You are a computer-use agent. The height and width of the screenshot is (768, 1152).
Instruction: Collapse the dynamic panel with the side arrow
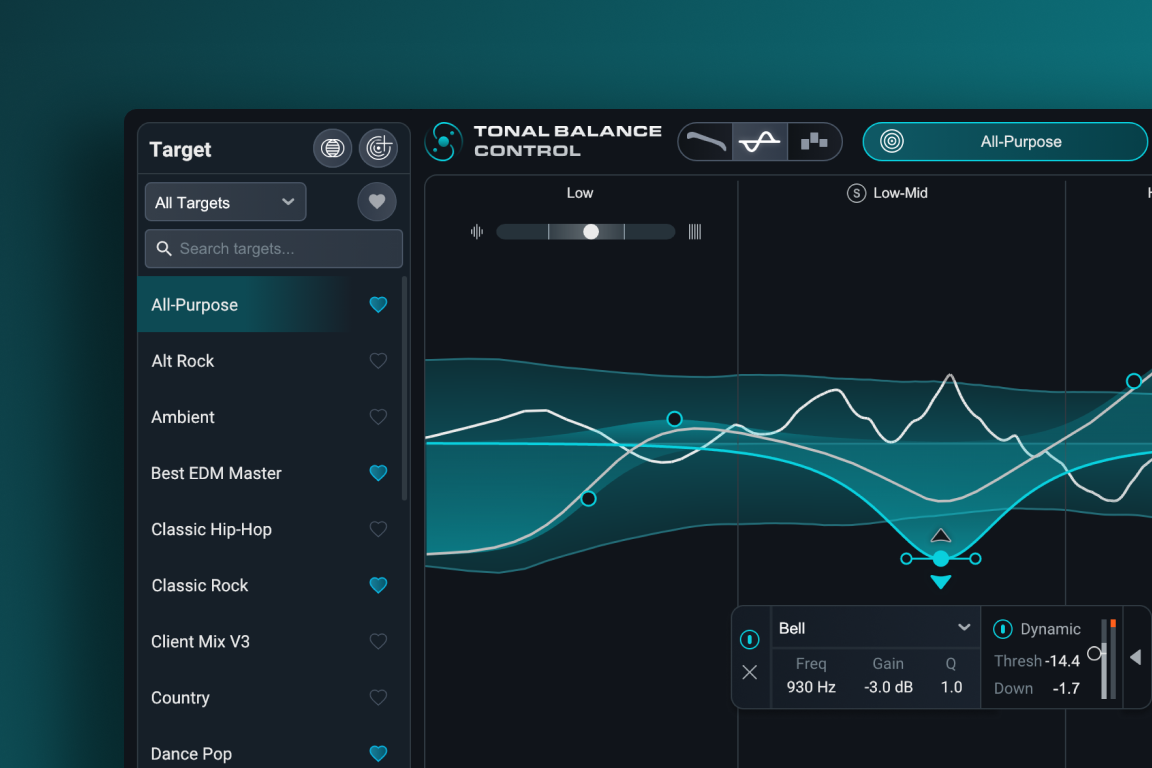1135,657
